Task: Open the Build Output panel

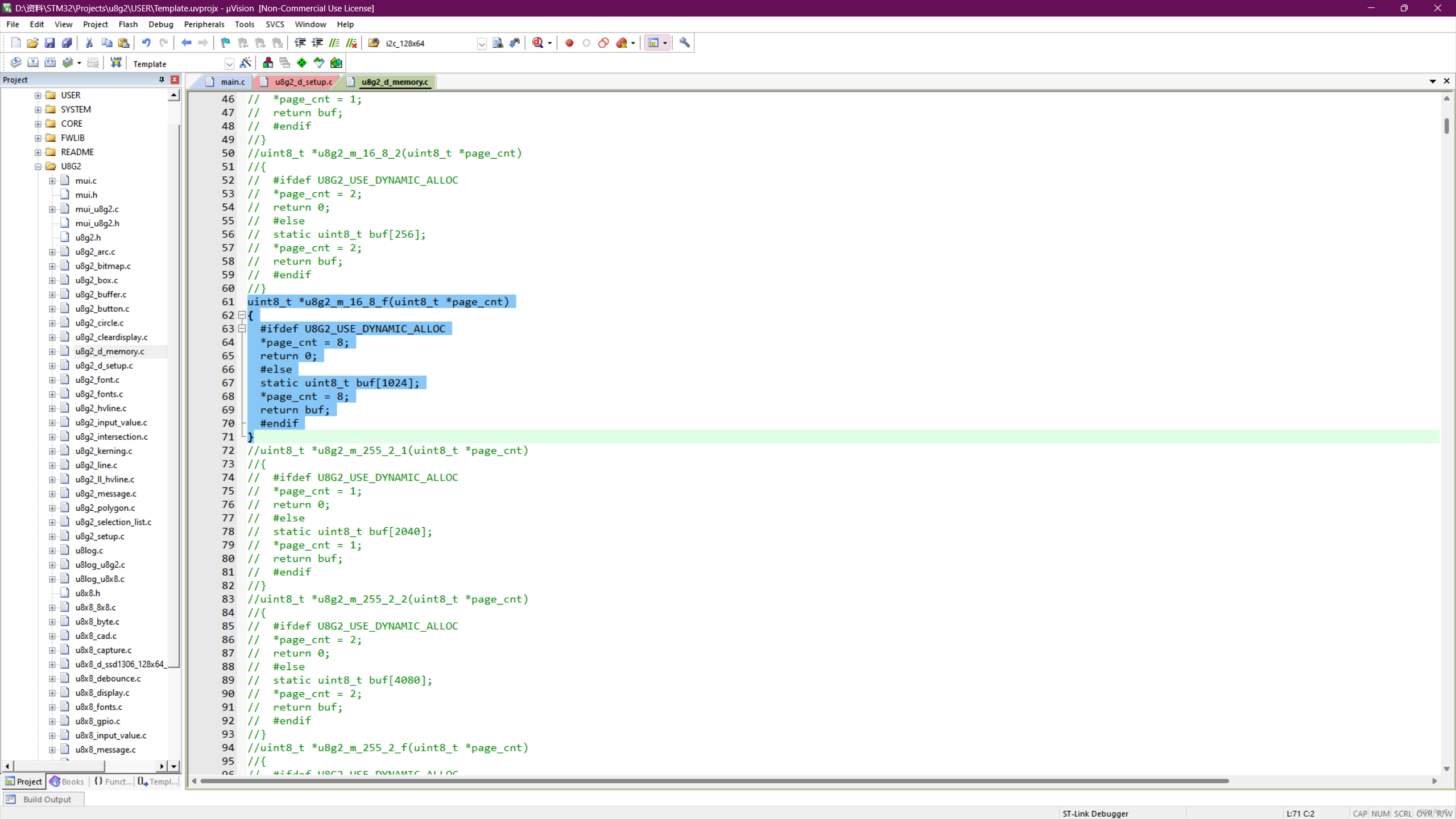Action: pyautogui.click(x=47, y=799)
